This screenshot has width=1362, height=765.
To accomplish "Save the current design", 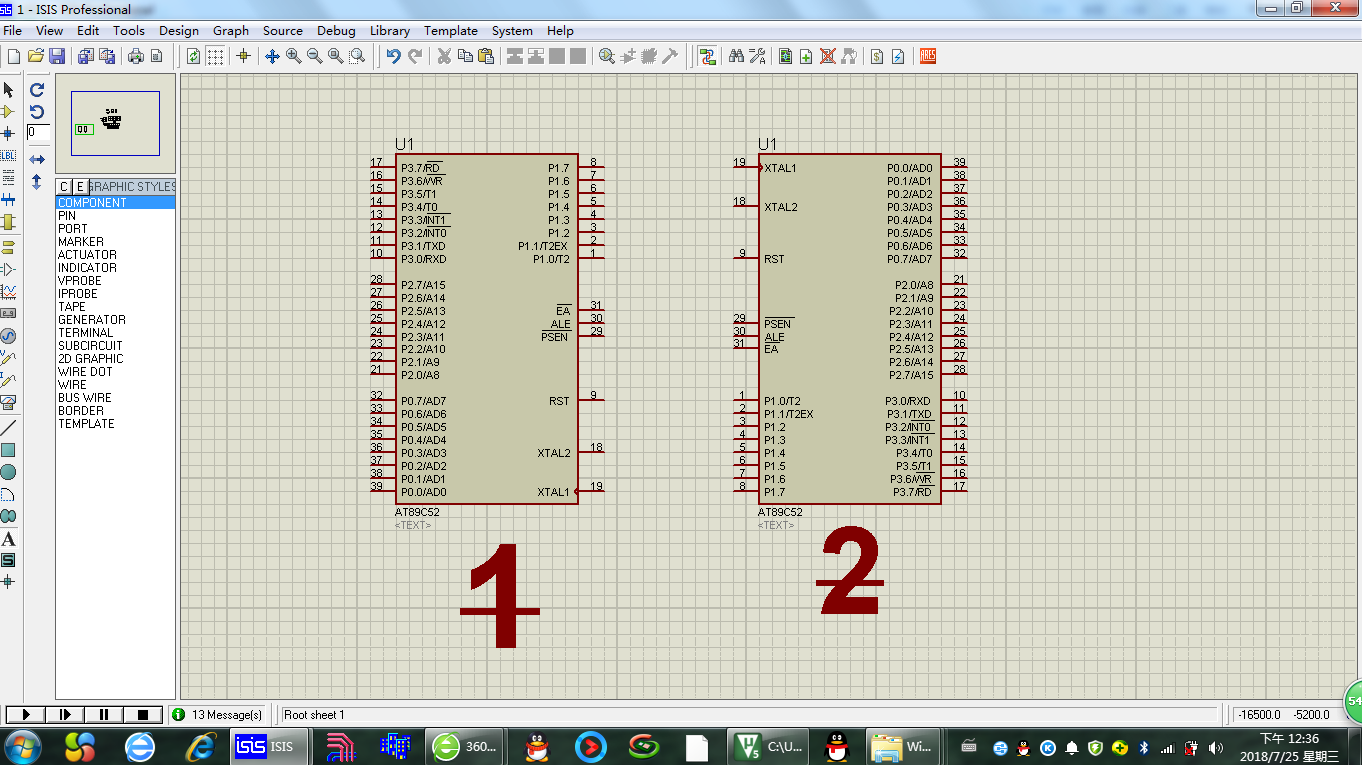I will 57,56.
